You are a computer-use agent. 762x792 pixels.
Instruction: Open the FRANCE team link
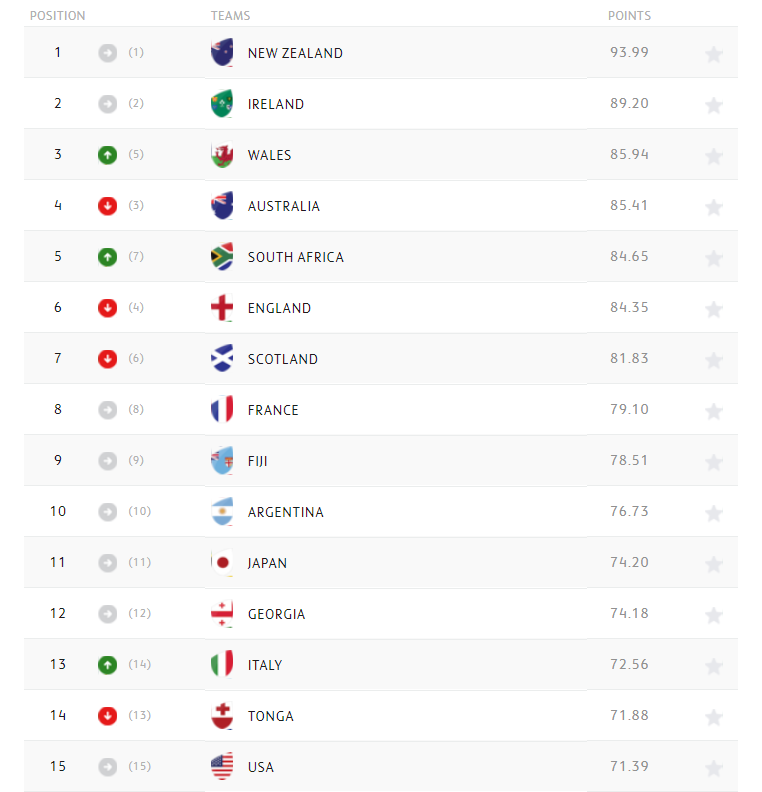click(273, 410)
